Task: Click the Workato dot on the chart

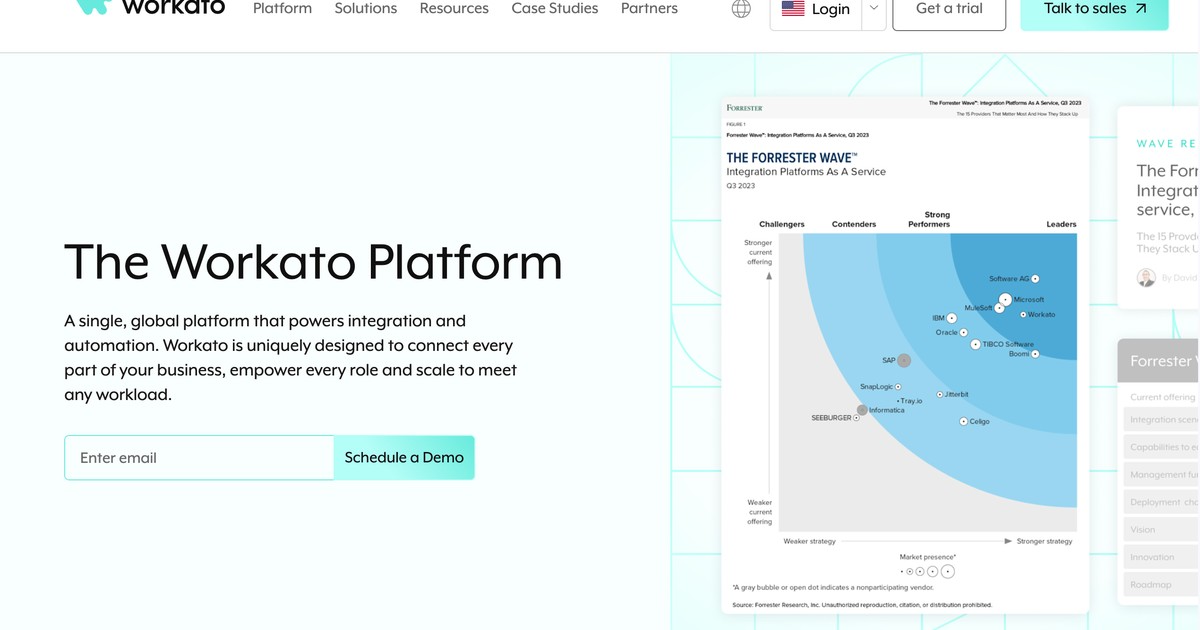Action: tap(1023, 315)
